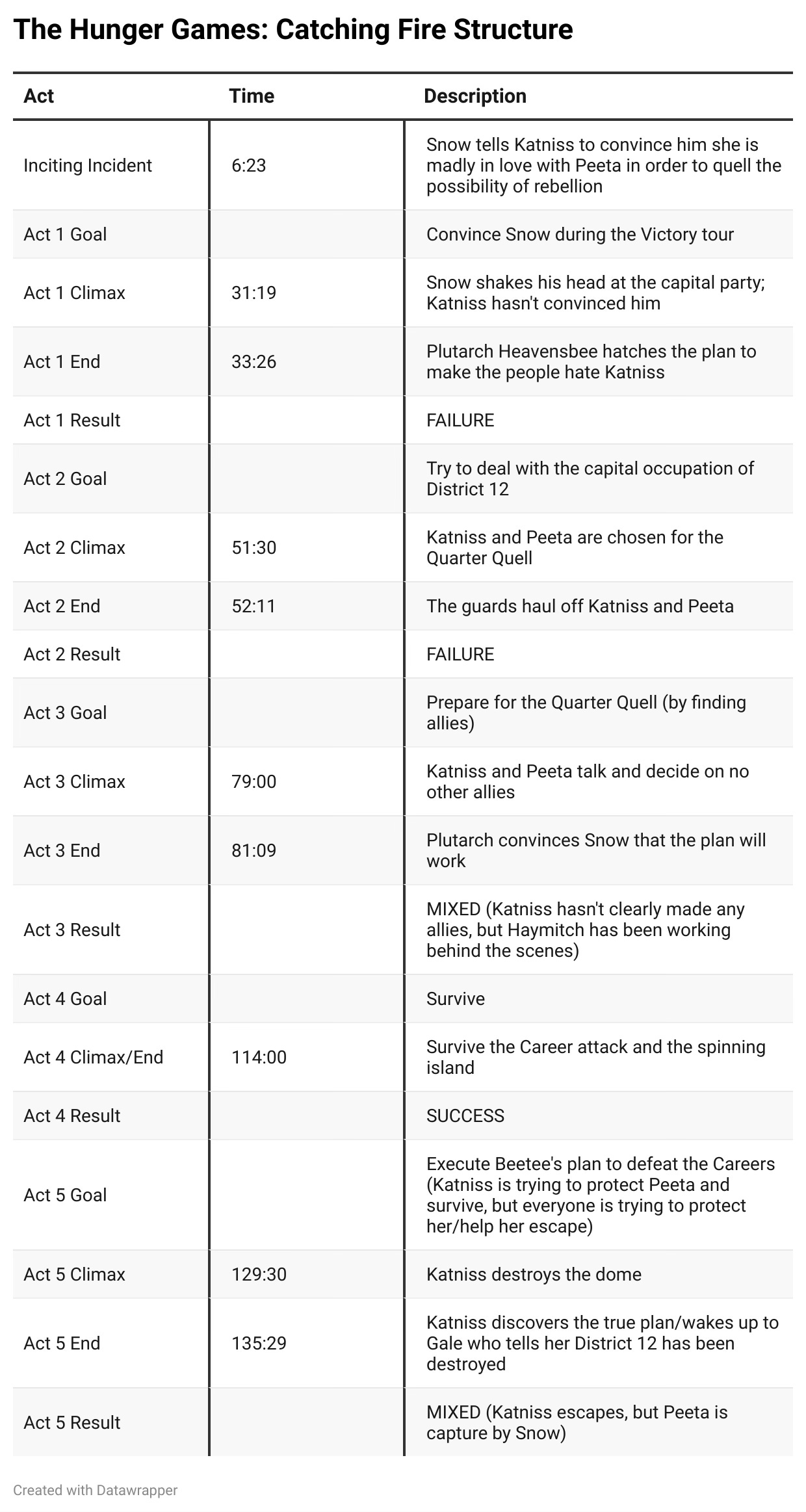806x1512 pixels.
Task: Click the "Time" column header
Action: click(x=252, y=96)
